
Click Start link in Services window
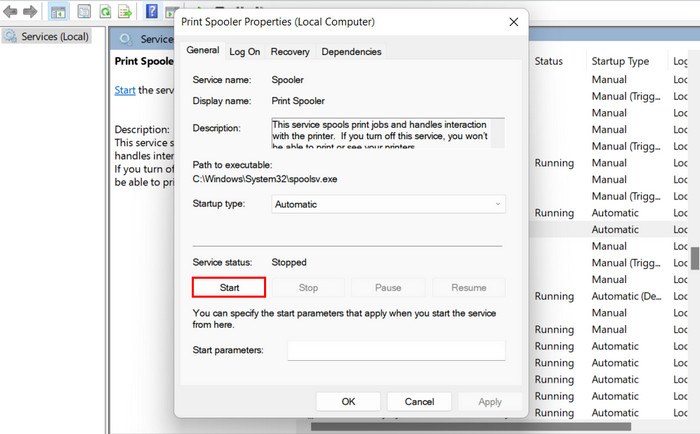pyautogui.click(x=125, y=90)
